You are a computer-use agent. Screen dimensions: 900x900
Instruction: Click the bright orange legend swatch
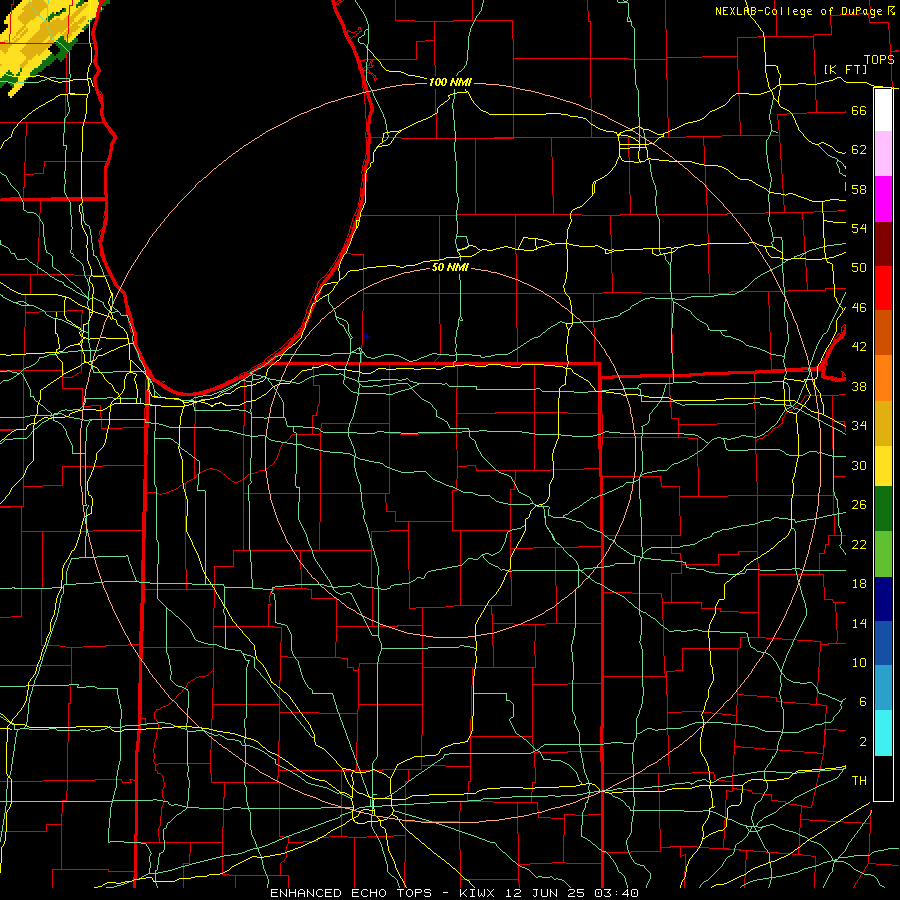[883, 378]
